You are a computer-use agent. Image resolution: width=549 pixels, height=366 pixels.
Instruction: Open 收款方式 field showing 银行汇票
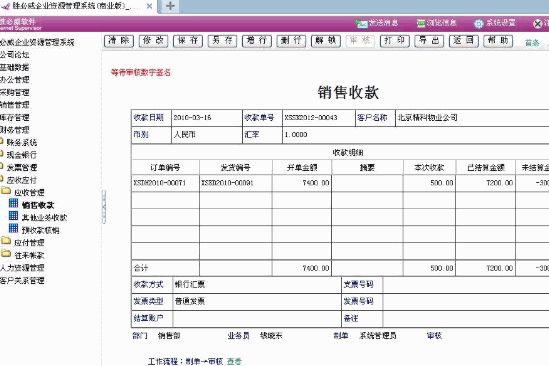(x=257, y=284)
